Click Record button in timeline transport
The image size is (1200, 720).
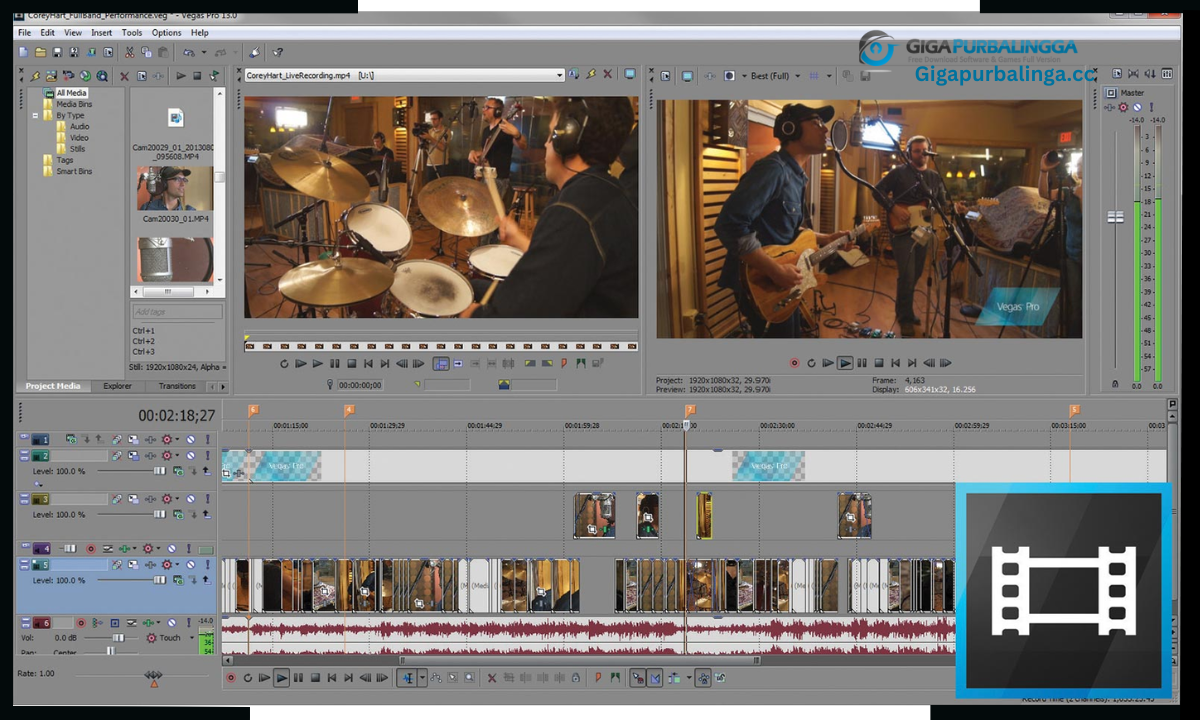231,678
